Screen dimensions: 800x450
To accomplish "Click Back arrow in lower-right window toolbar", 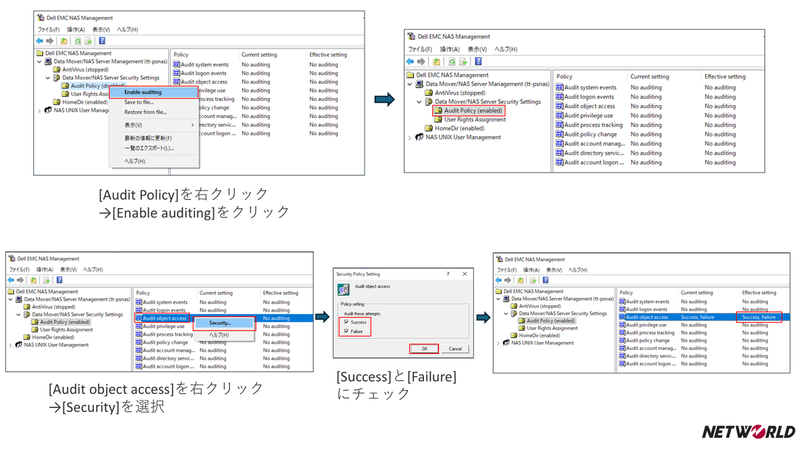I will tap(498, 280).
